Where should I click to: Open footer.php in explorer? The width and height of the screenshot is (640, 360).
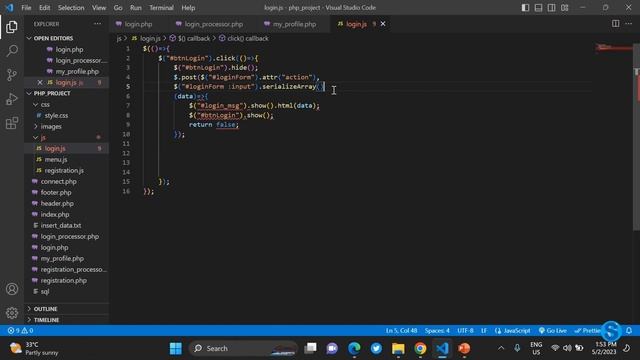56,193
